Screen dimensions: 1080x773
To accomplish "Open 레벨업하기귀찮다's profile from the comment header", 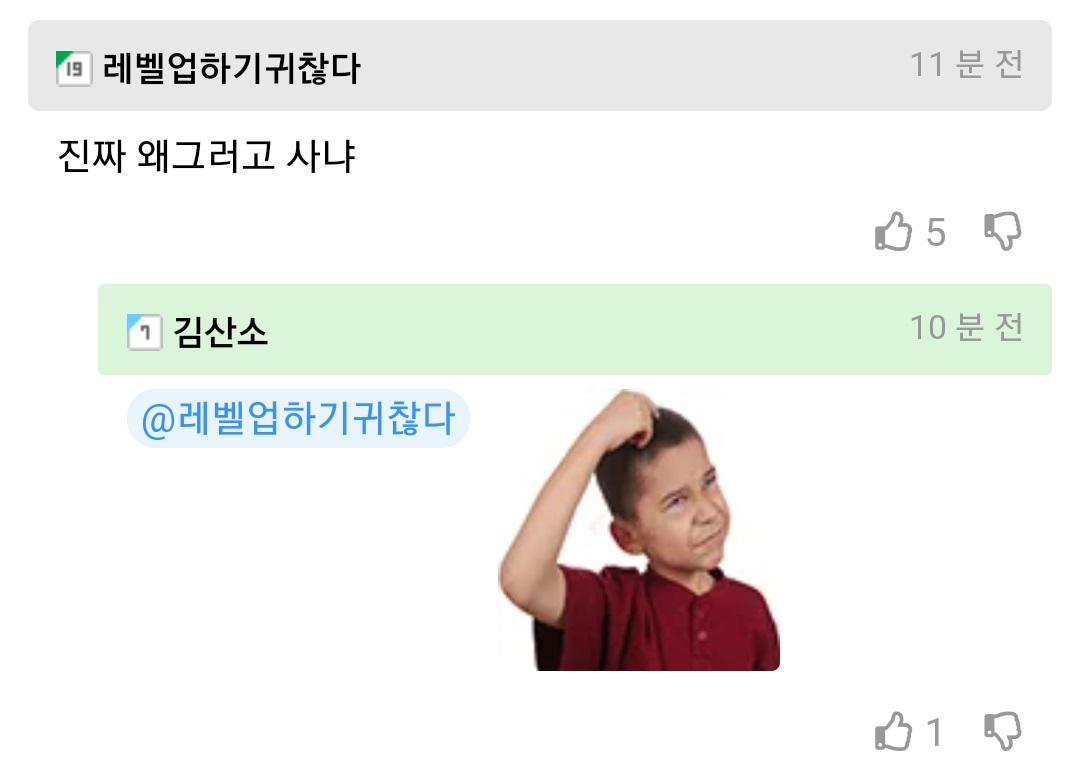I will pos(231,68).
